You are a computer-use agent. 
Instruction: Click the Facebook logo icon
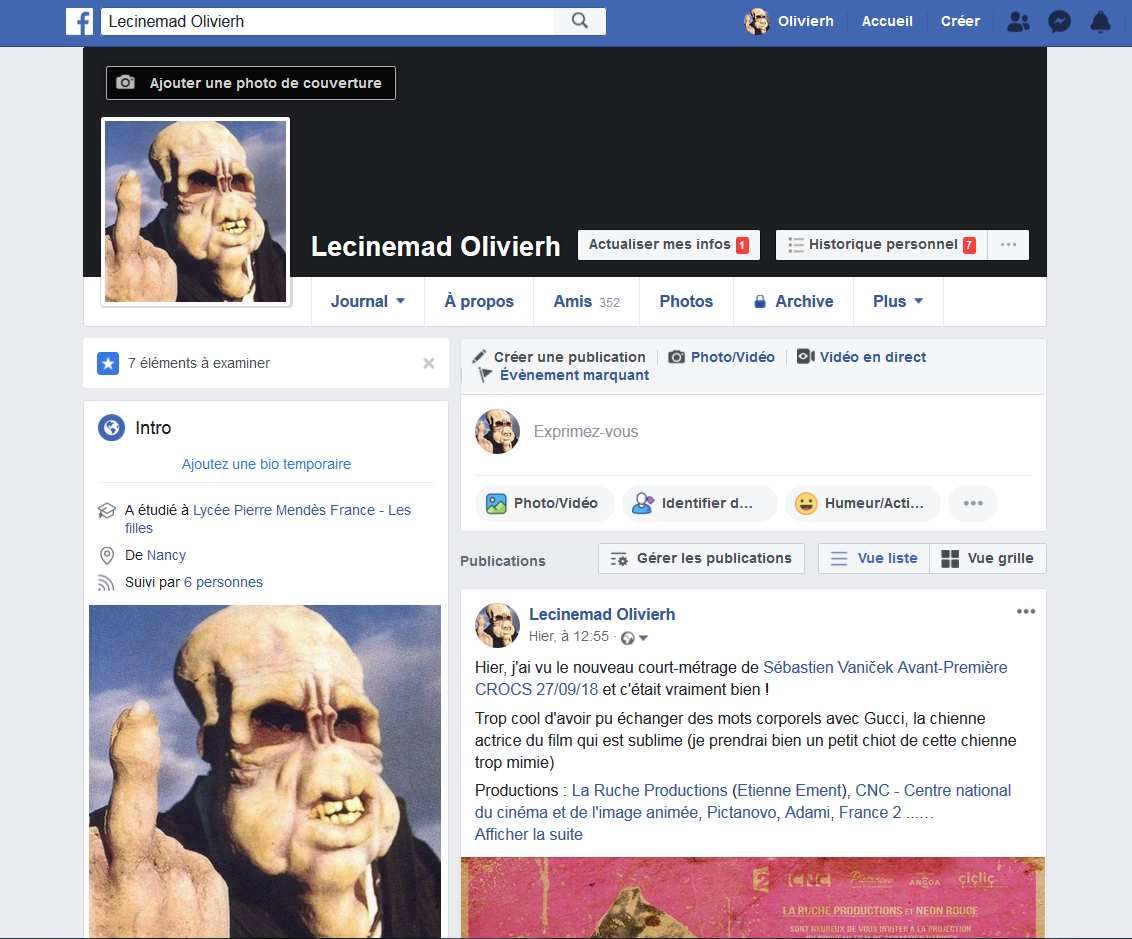[x=80, y=21]
